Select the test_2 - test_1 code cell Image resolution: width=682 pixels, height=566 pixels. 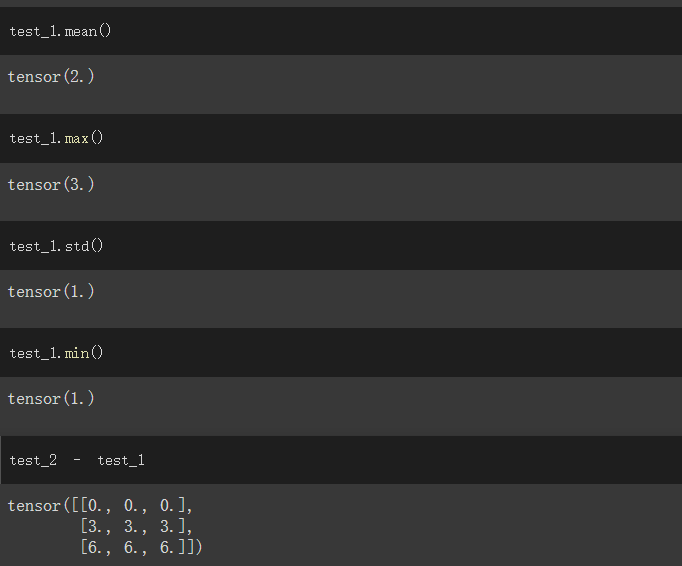pyautogui.click(x=341, y=460)
